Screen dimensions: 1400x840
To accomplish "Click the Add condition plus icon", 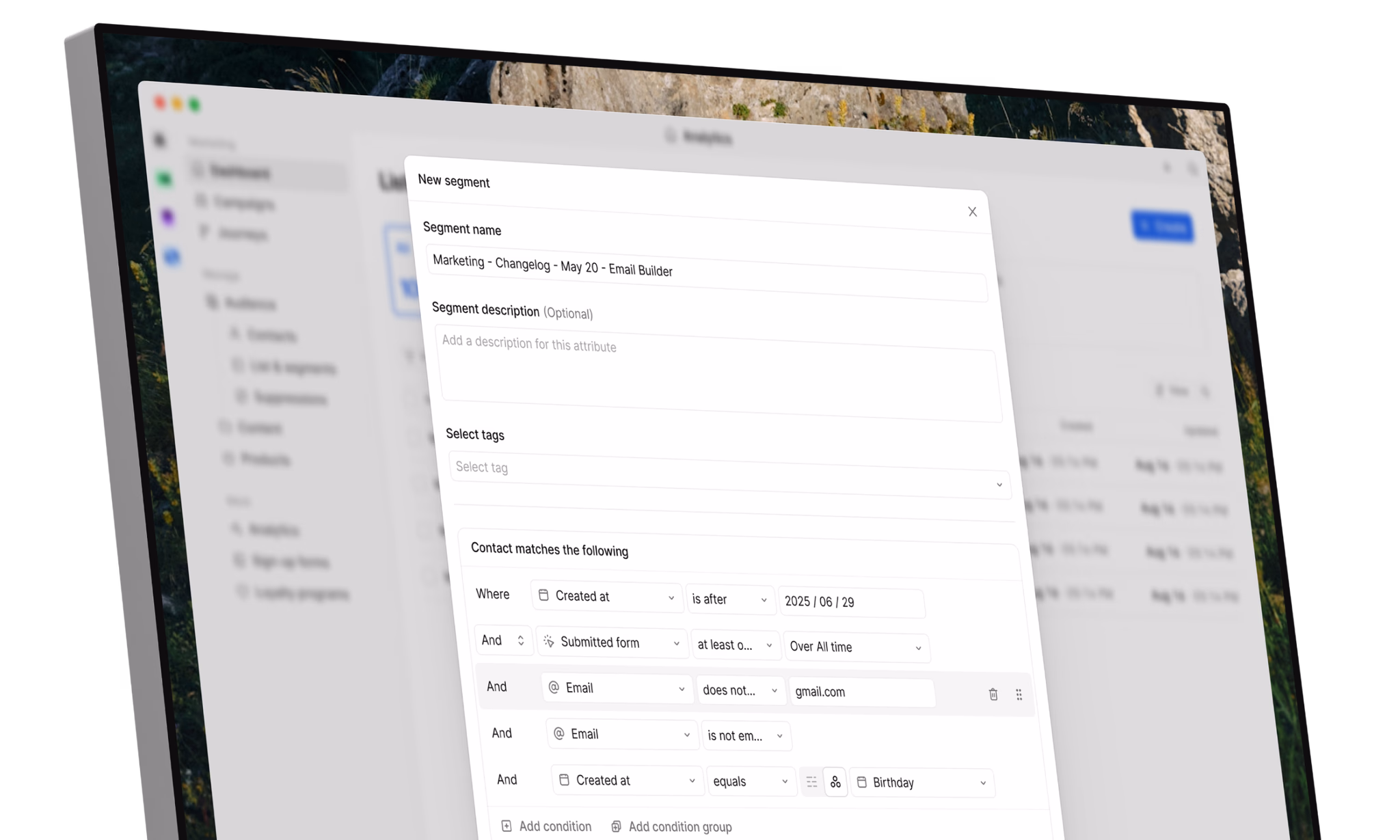I will (x=507, y=826).
